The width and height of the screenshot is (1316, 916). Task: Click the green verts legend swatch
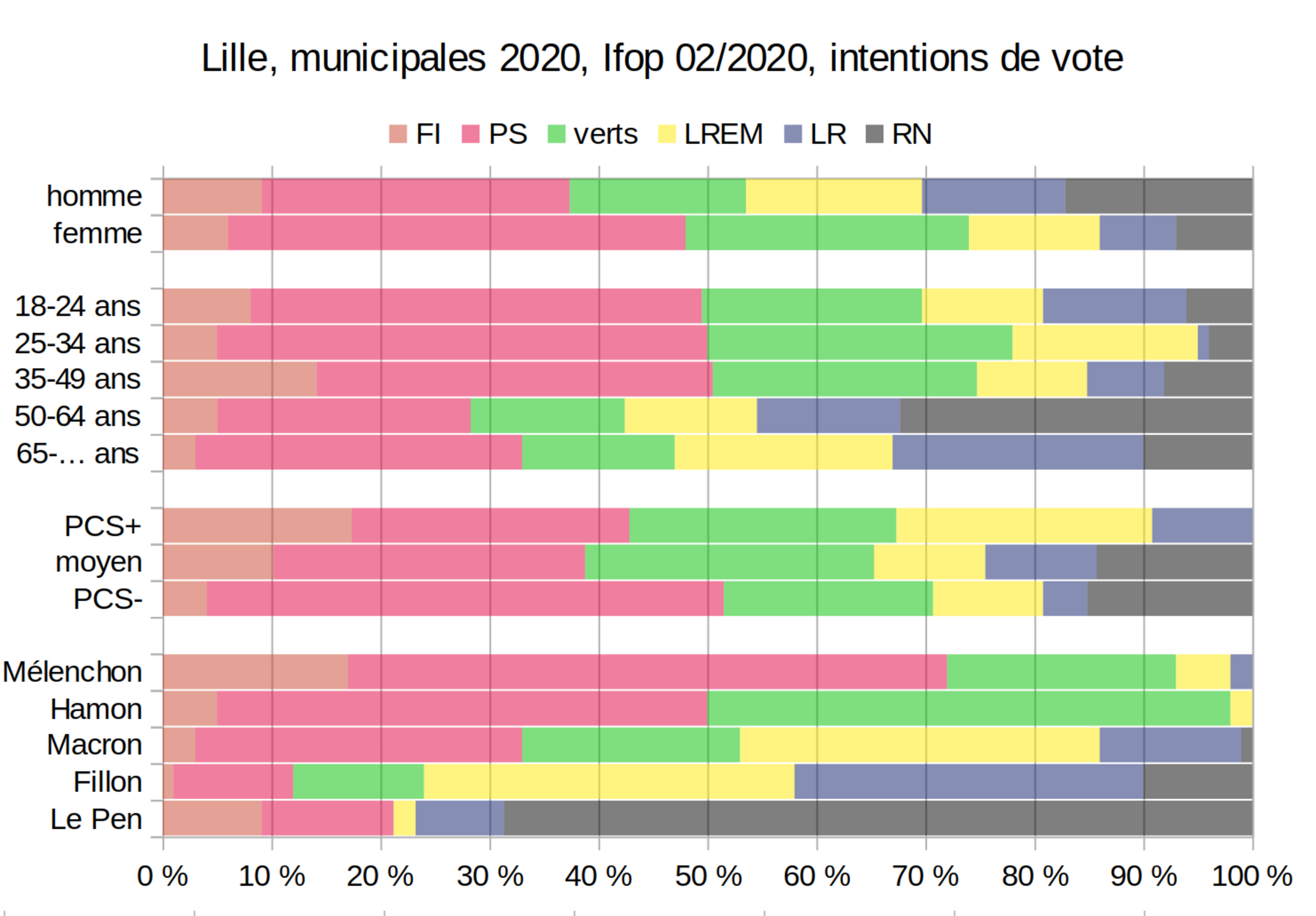(x=556, y=134)
